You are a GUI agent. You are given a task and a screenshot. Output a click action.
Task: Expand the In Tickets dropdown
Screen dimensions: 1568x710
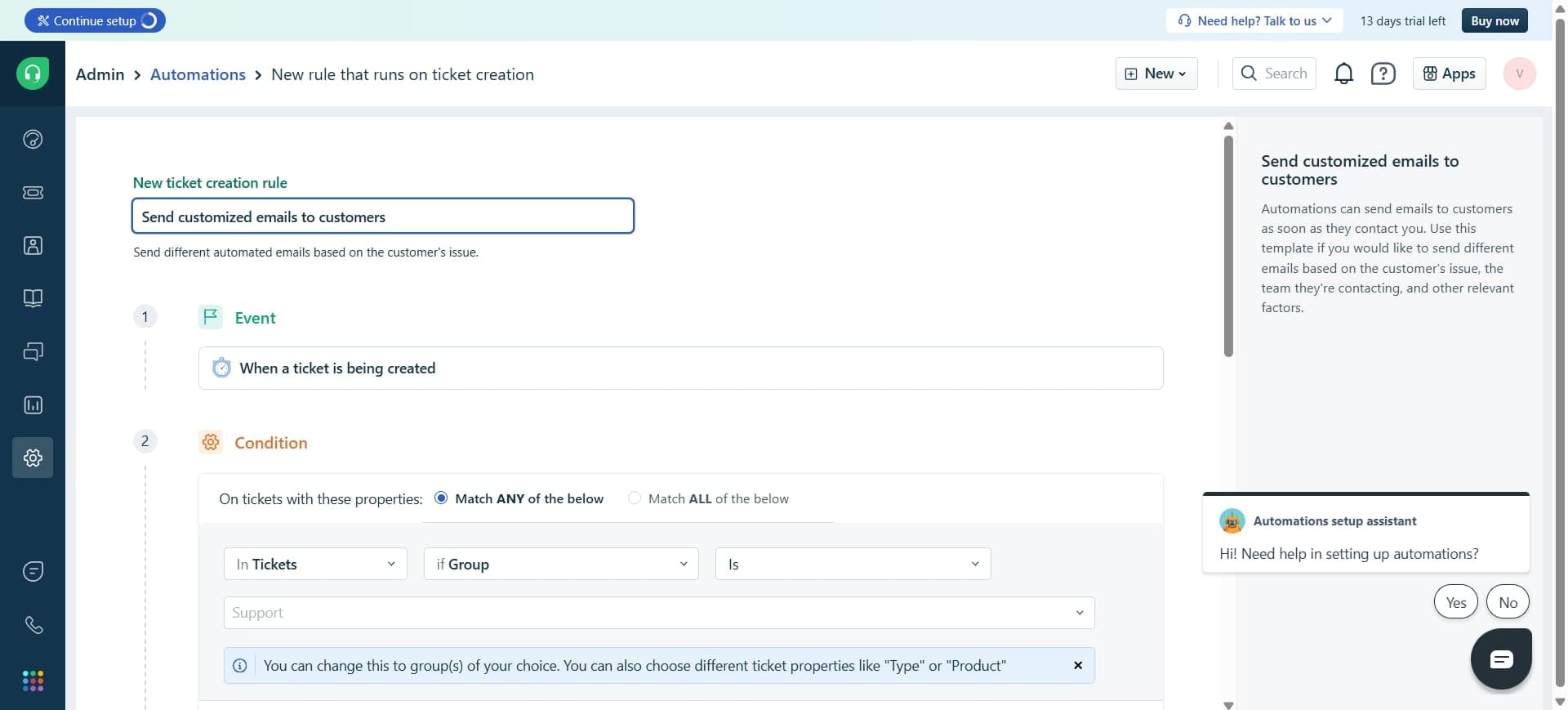(x=315, y=565)
